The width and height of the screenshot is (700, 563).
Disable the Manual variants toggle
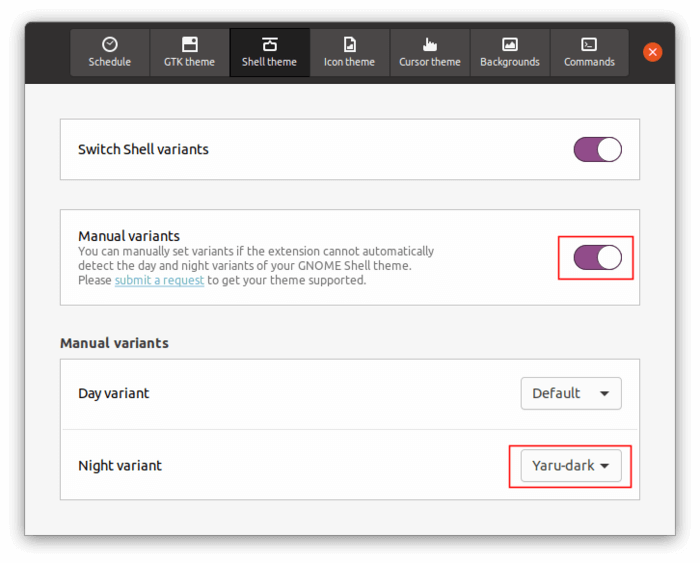point(597,258)
